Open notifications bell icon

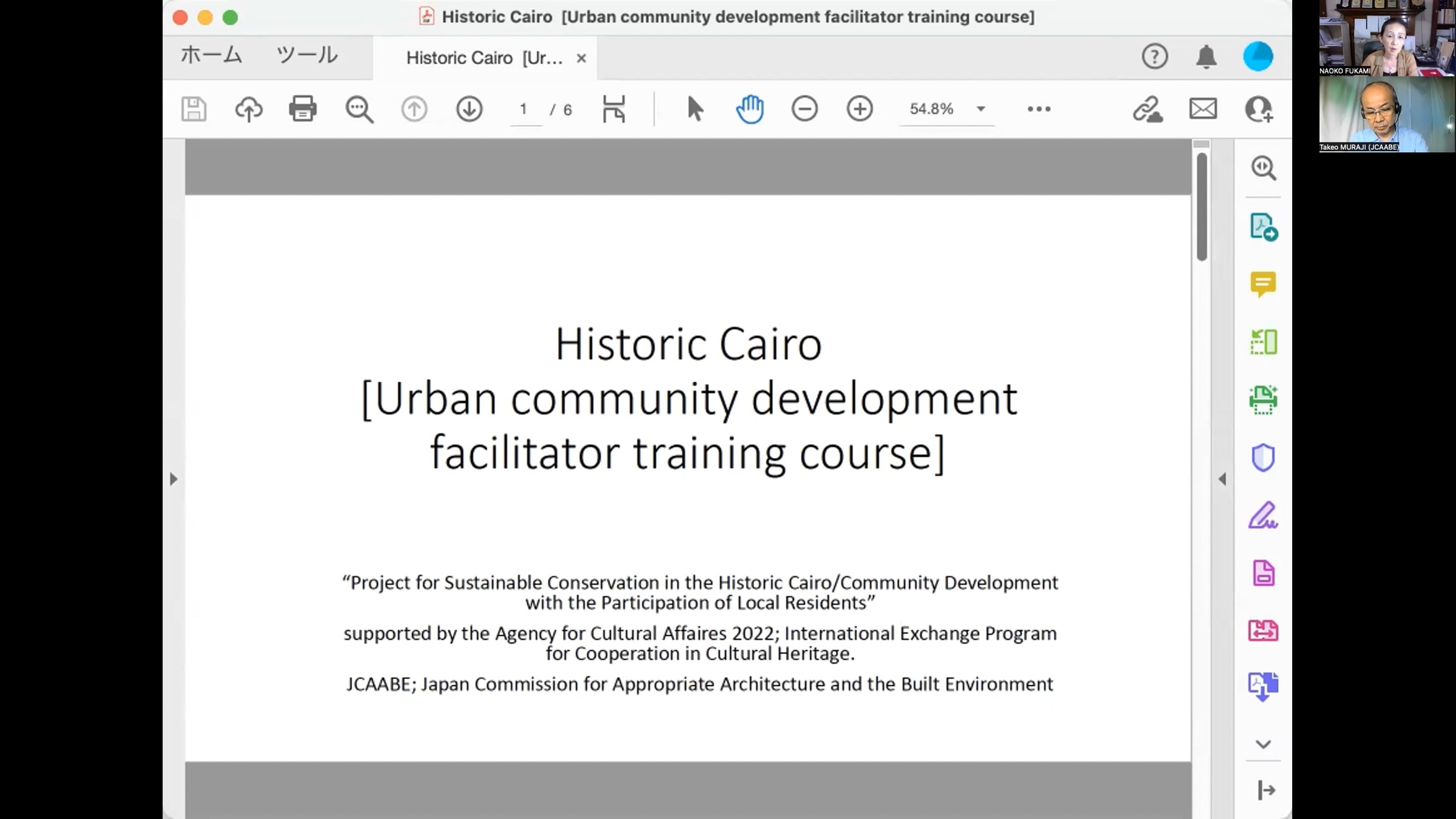pyautogui.click(x=1206, y=57)
